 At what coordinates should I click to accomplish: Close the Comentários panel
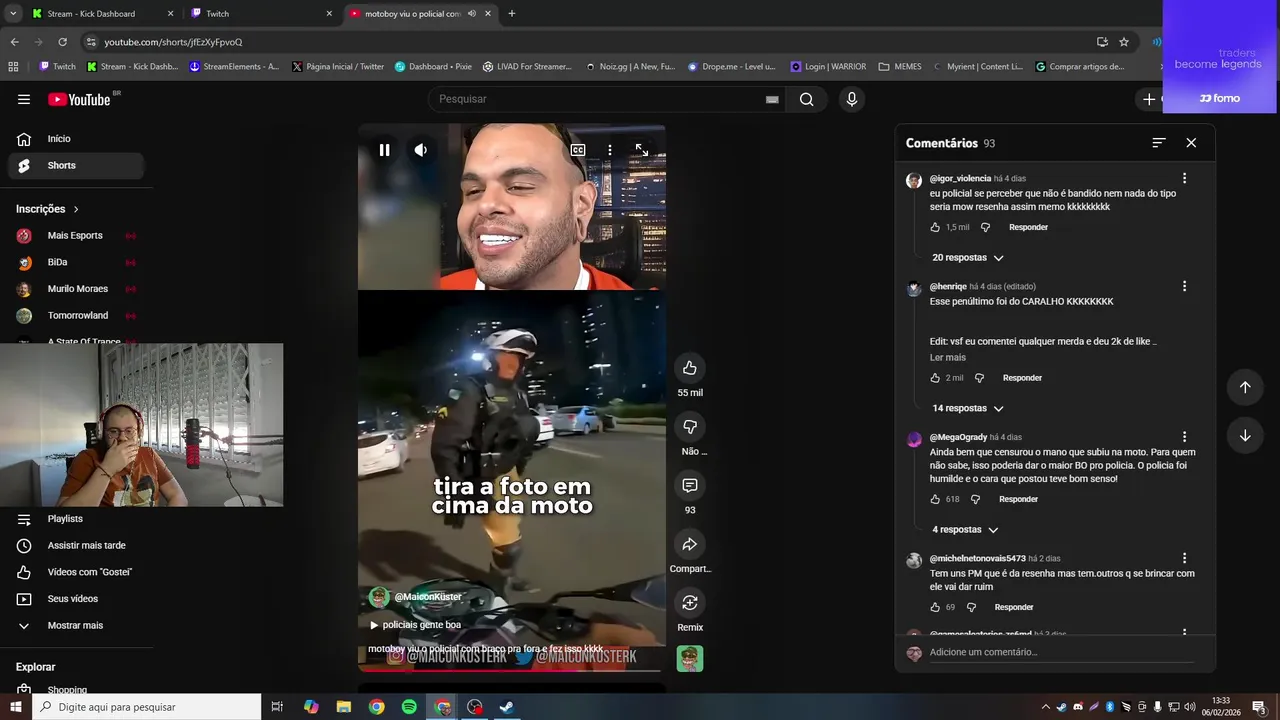(1191, 143)
